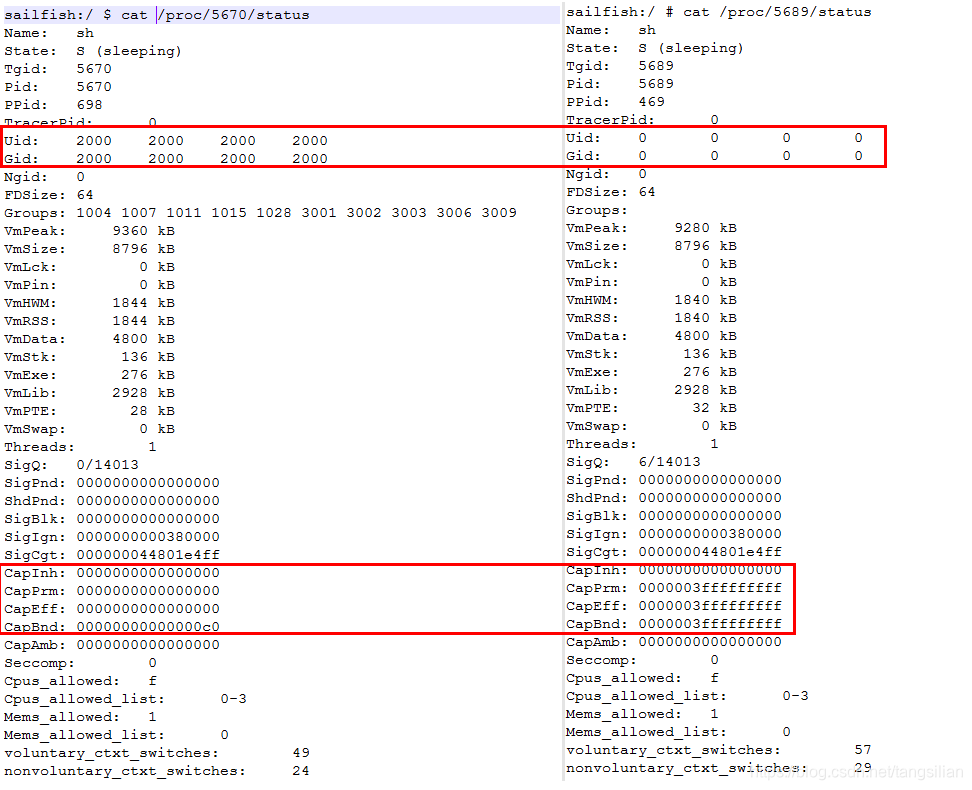Click the command 'cat /proc/5689/status' in right terminal
Image resolution: width=972 pixels, height=790 pixels.
click(777, 12)
